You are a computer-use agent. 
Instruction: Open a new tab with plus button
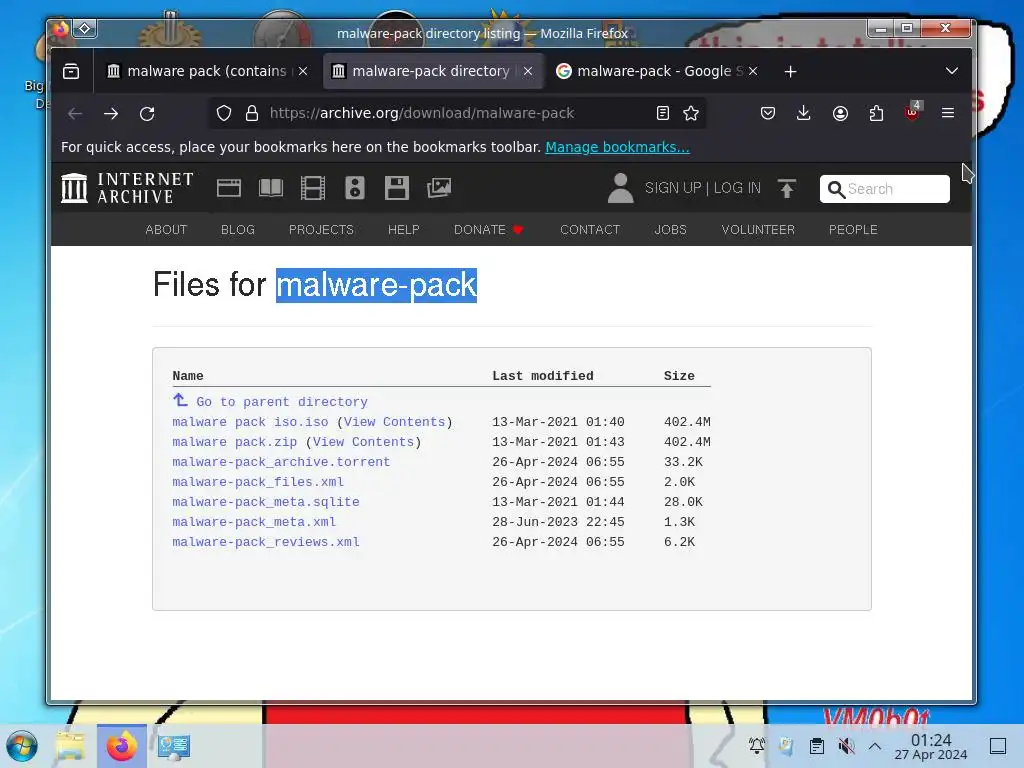point(790,71)
